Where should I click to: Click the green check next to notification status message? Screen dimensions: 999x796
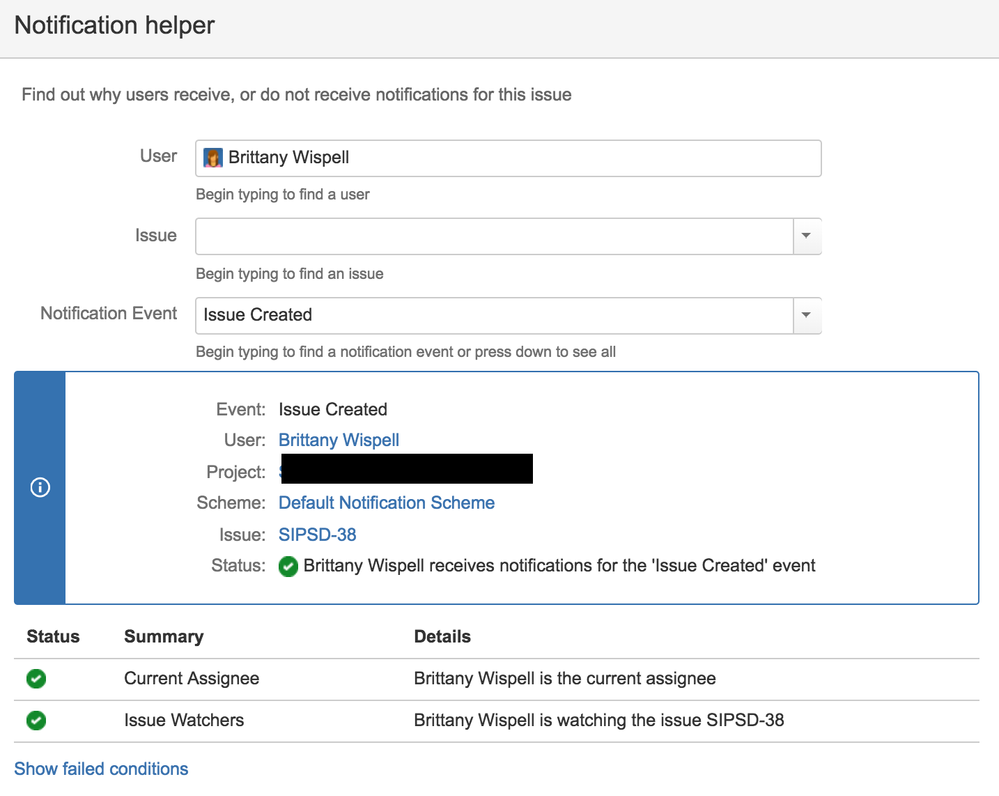[288, 567]
